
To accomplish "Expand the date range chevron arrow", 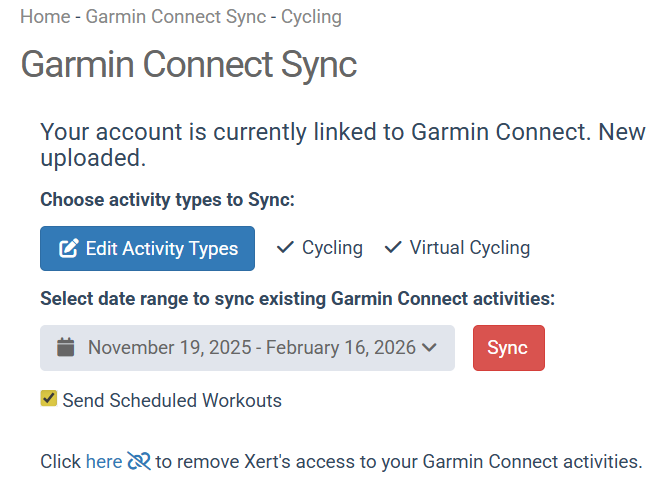I will [430, 348].
